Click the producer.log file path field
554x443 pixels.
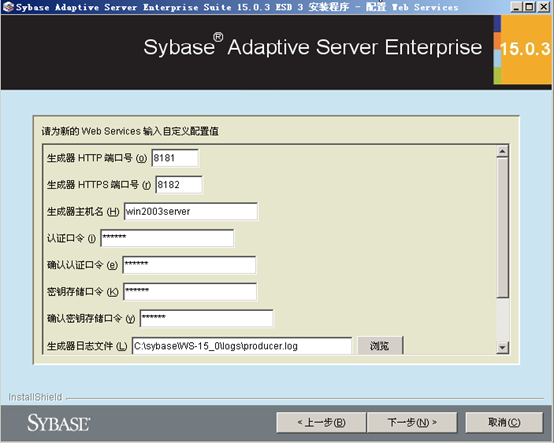click(x=242, y=345)
